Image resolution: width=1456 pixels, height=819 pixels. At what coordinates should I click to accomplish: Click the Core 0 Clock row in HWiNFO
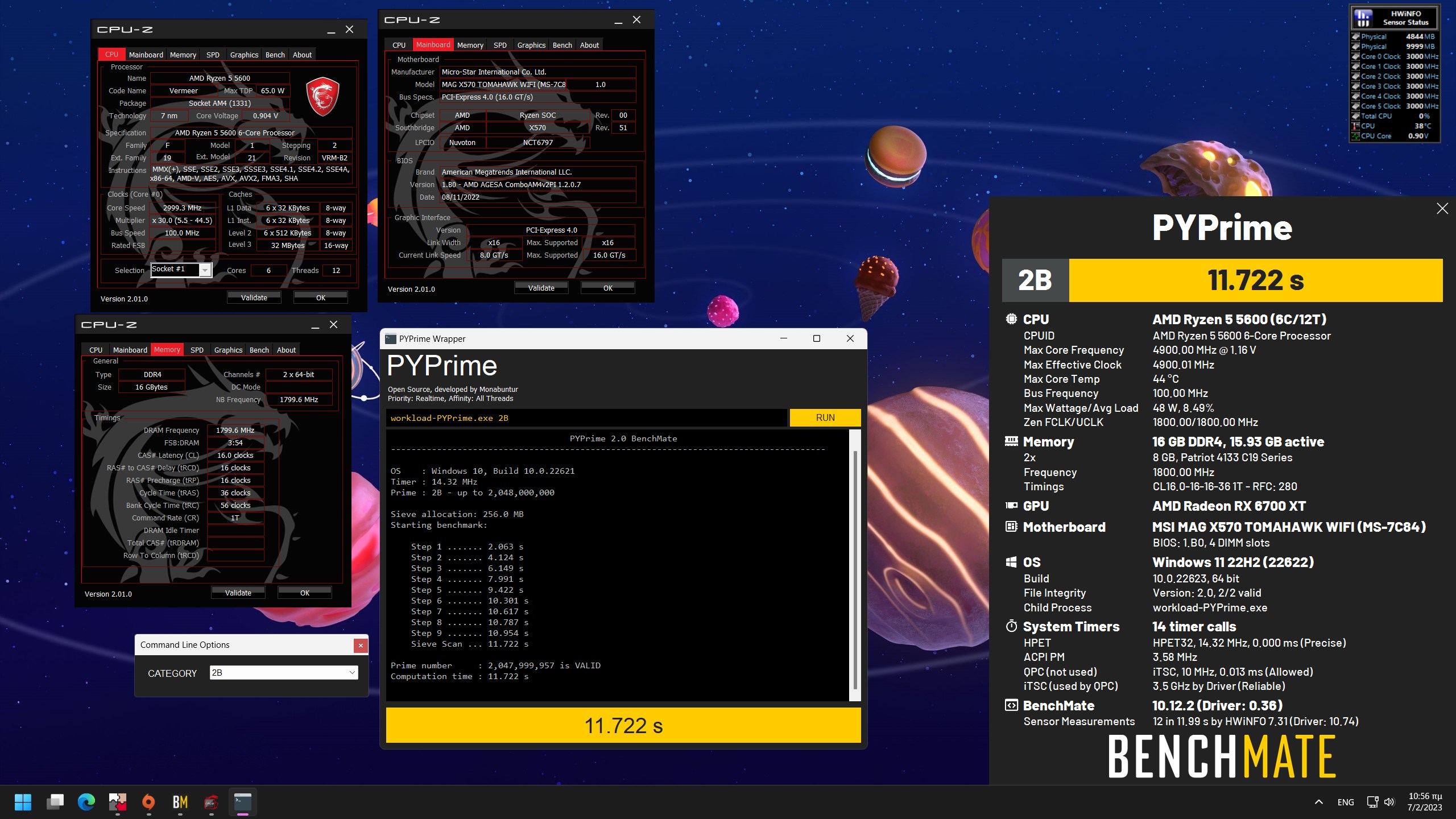click(1395, 56)
